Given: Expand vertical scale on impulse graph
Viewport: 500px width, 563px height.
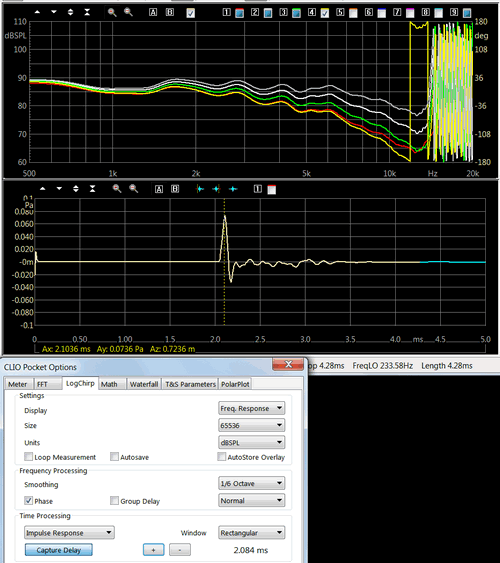Looking at the screenshot, I should point(76,189).
